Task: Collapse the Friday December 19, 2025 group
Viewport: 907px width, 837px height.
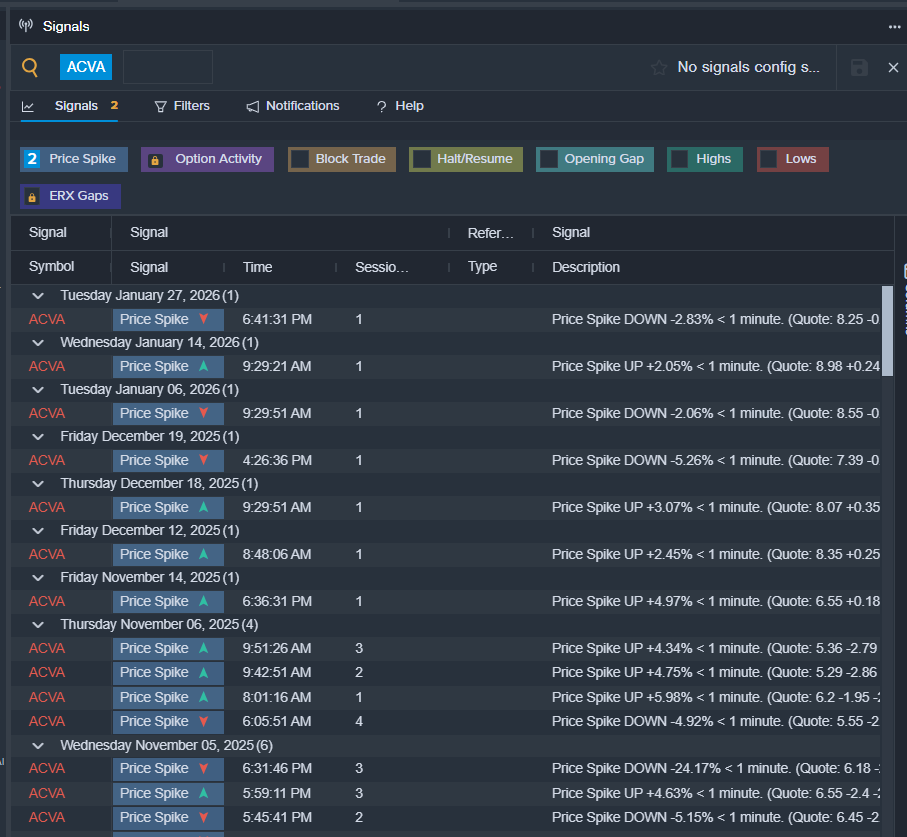Action: 38,437
